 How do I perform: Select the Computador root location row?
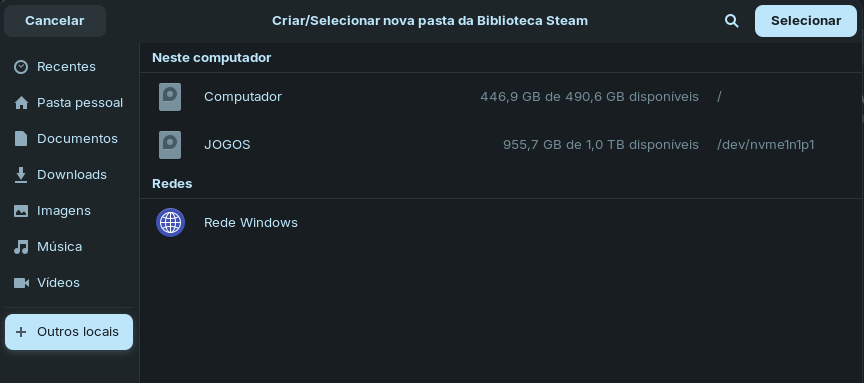[500, 97]
